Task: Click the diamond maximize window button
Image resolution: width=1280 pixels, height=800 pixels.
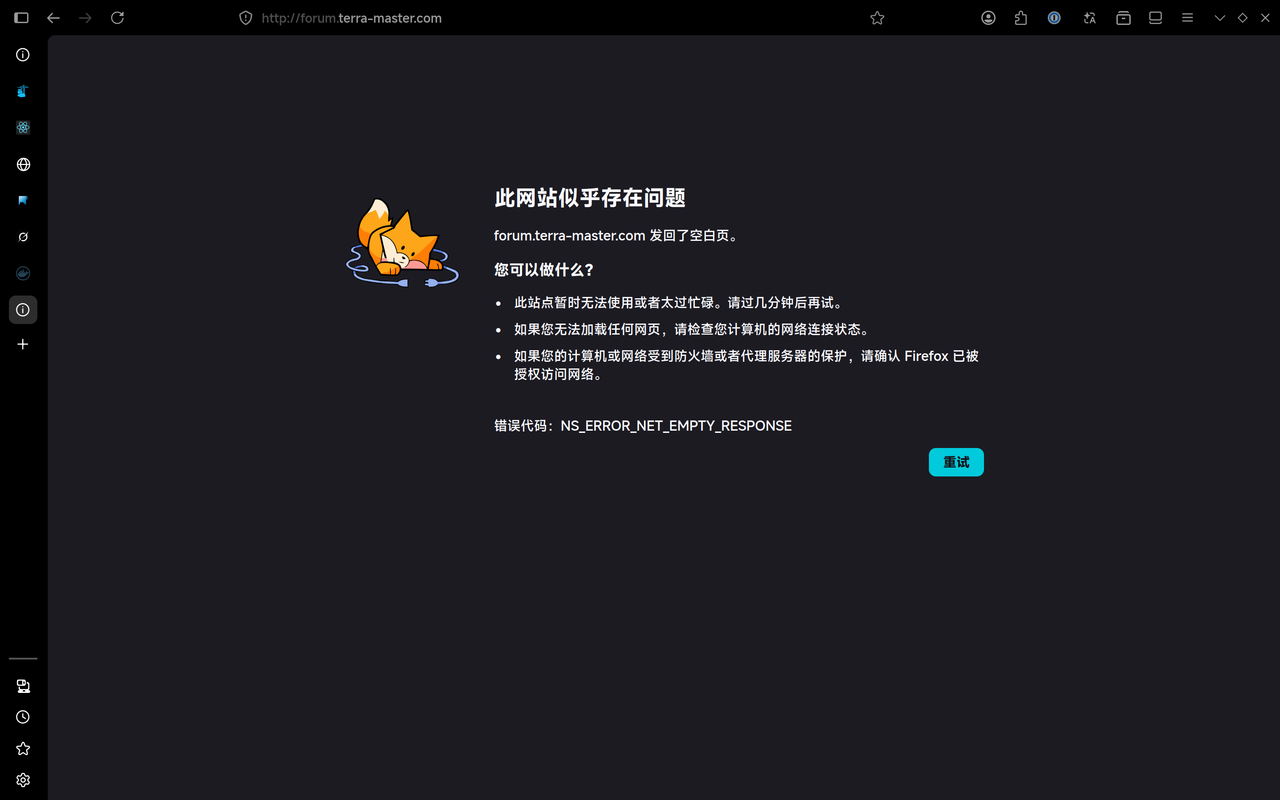Action: 1243,18
